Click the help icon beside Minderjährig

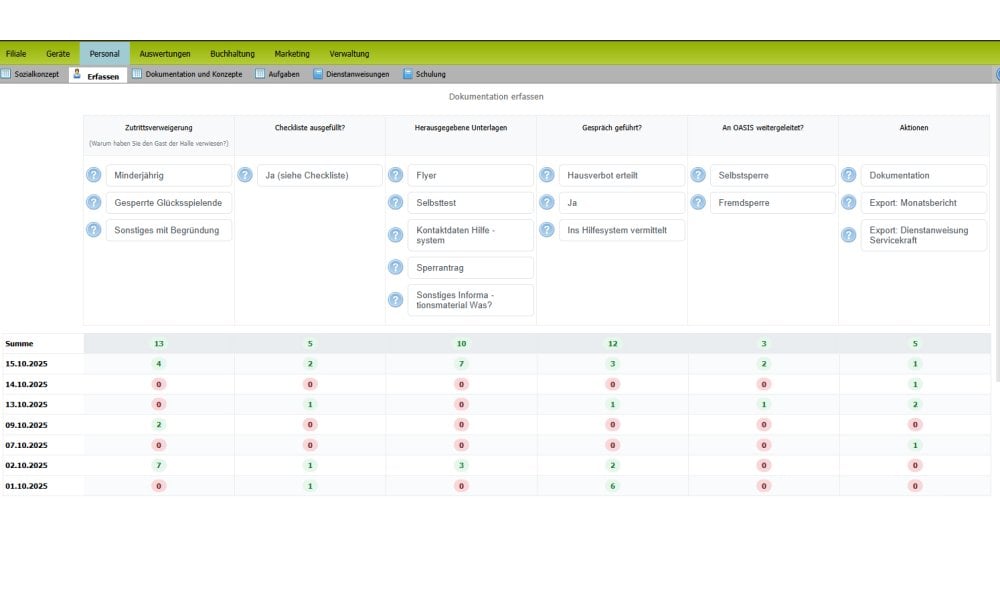[94, 175]
